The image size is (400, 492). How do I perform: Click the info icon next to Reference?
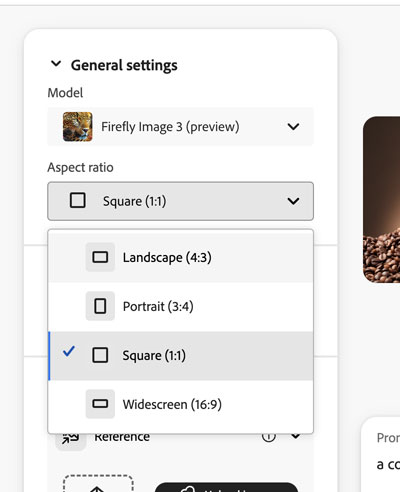tap(269, 436)
